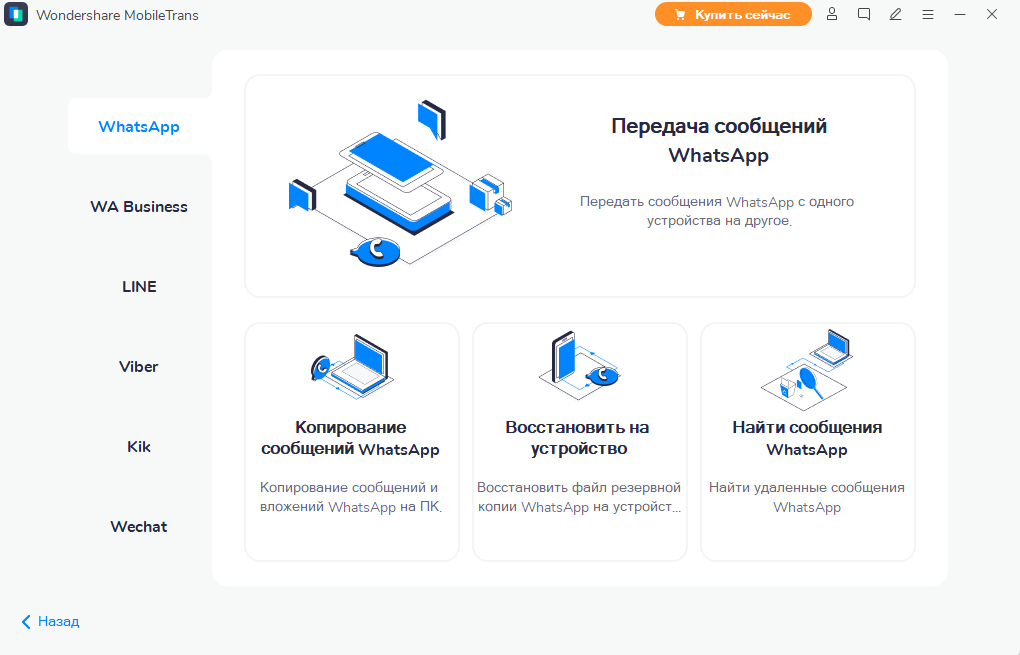This screenshot has width=1020, height=655.
Task: Open the feedback chat bubble icon
Action: (x=864, y=14)
